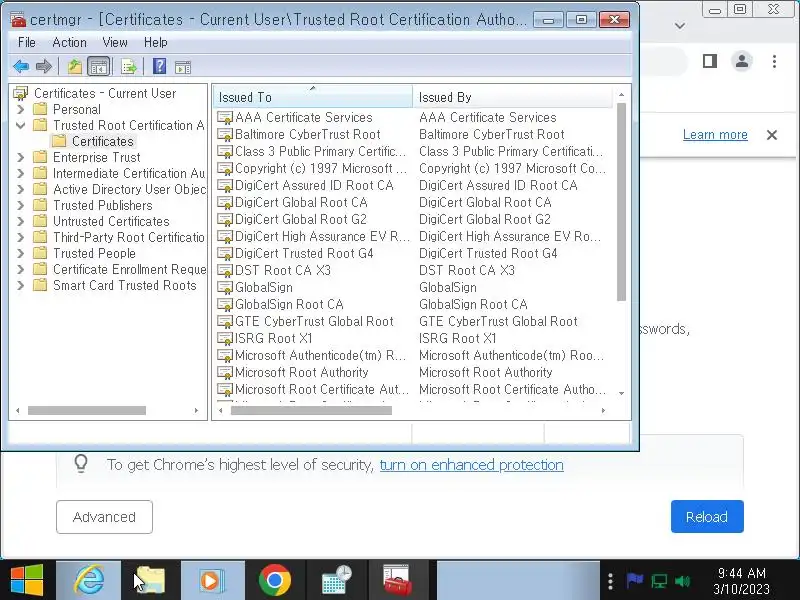Sort by the Issued By column header
800x600 pixels.
512,97
